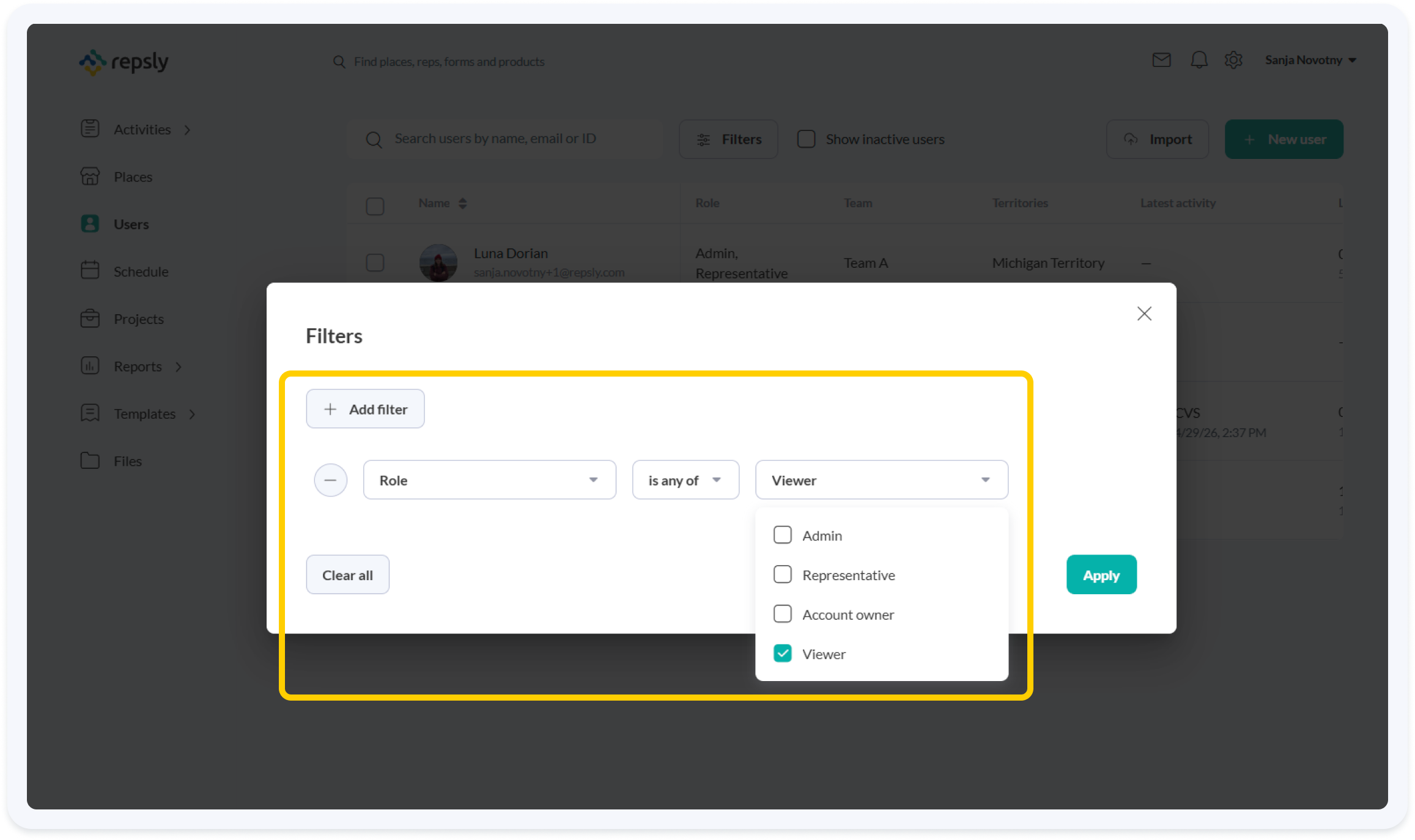1415x840 pixels.
Task: Click the Reports chart icon
Action: tap(90, 366)
